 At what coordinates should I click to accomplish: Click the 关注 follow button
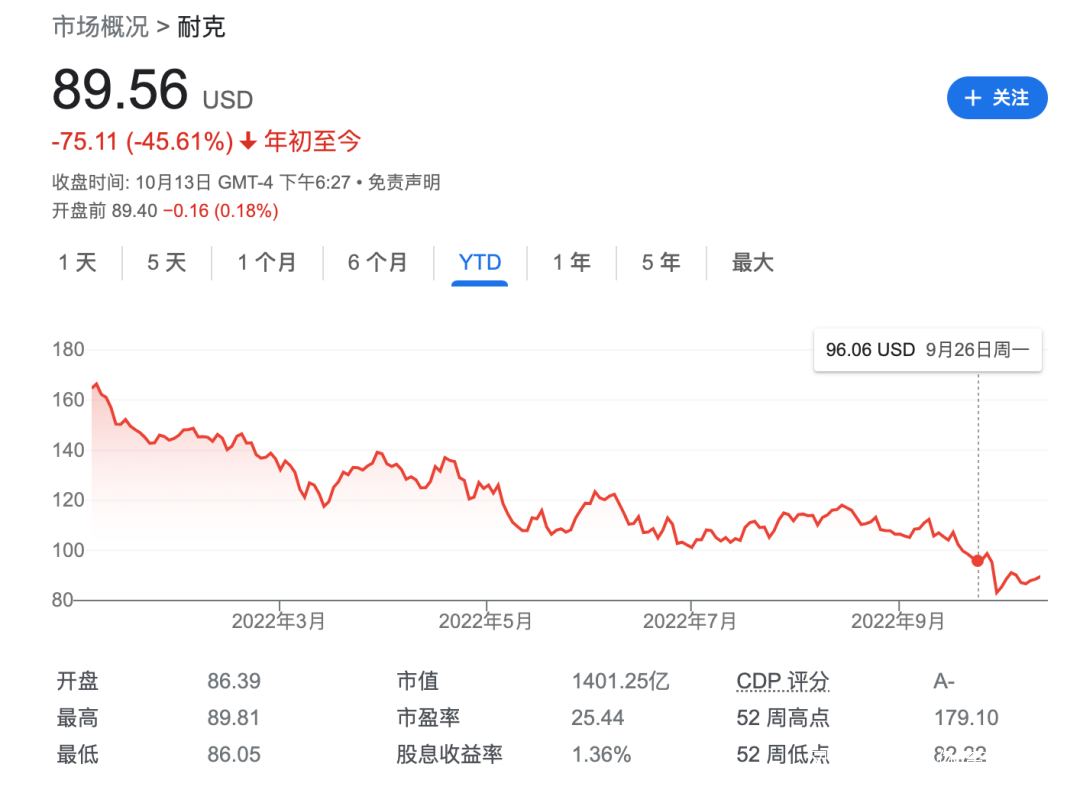pos(997,98)
